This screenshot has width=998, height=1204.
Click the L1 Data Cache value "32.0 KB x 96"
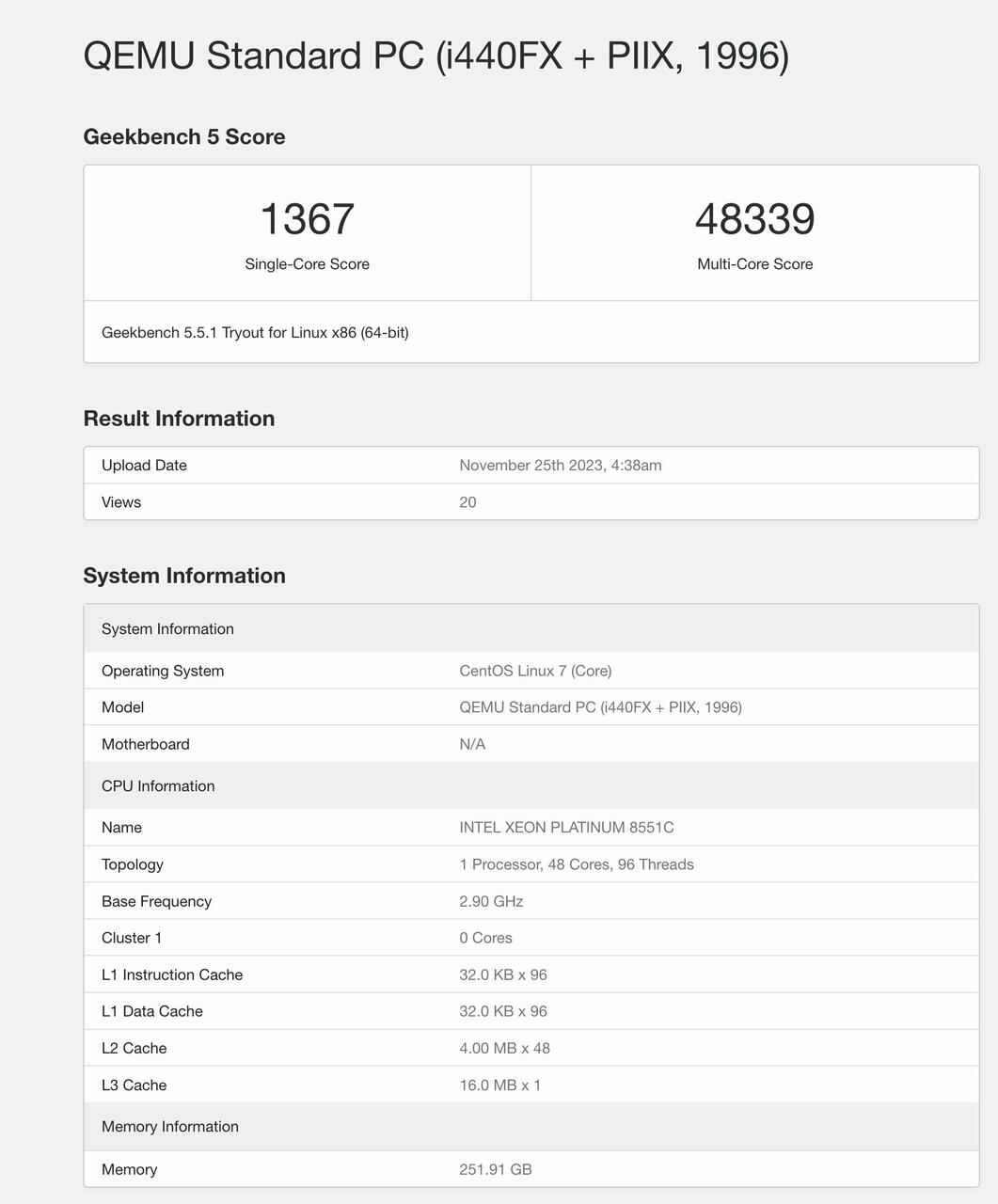[503, 1011]
